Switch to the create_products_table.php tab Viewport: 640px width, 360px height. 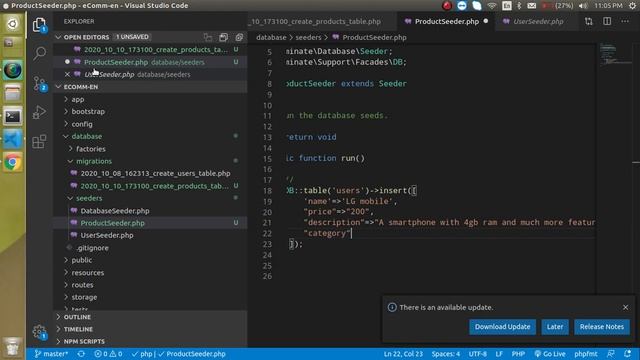point(321,21)
